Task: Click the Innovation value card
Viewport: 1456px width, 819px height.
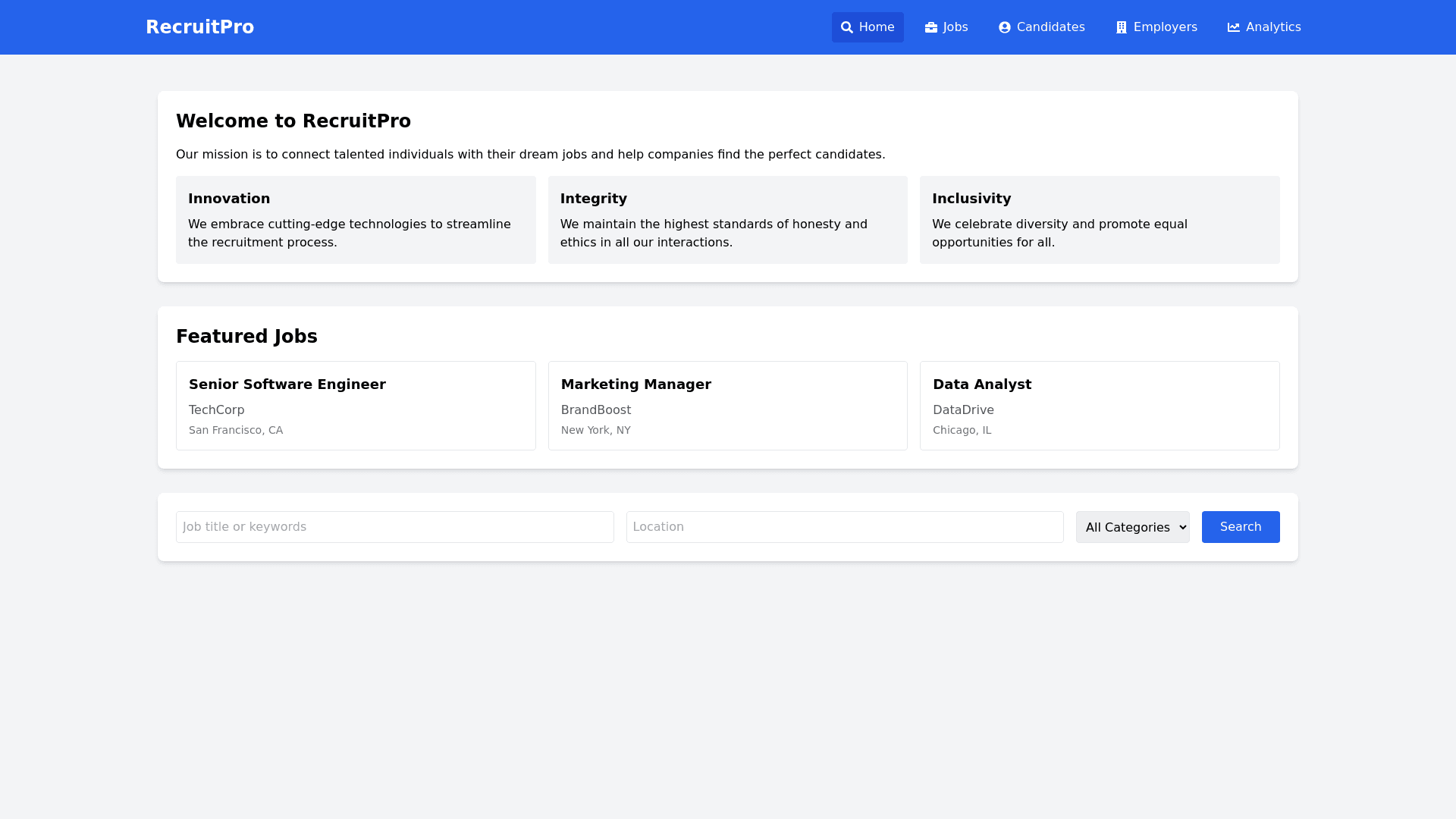Action: coord(356,220)
